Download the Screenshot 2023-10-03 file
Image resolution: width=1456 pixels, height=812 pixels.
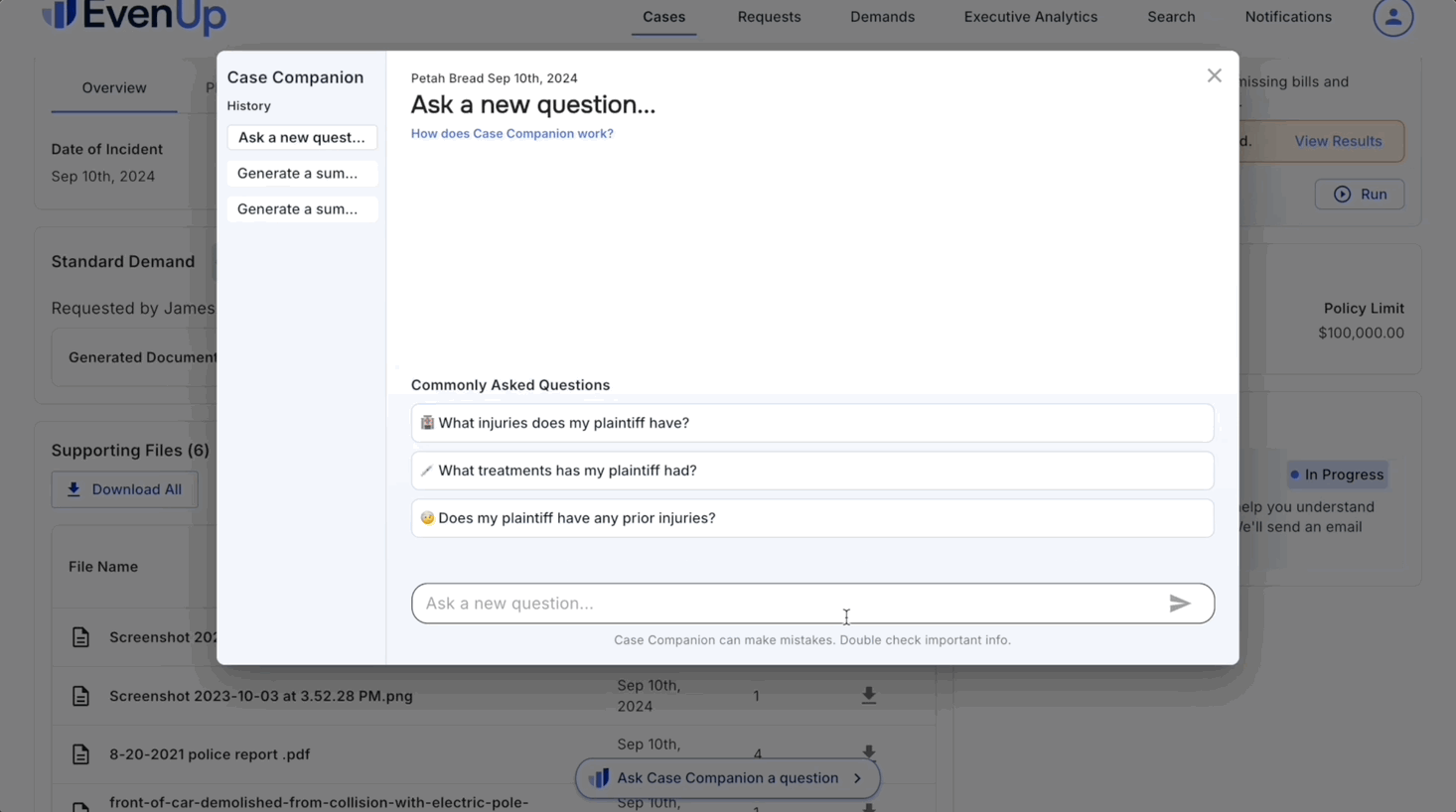tap(868, 696)
